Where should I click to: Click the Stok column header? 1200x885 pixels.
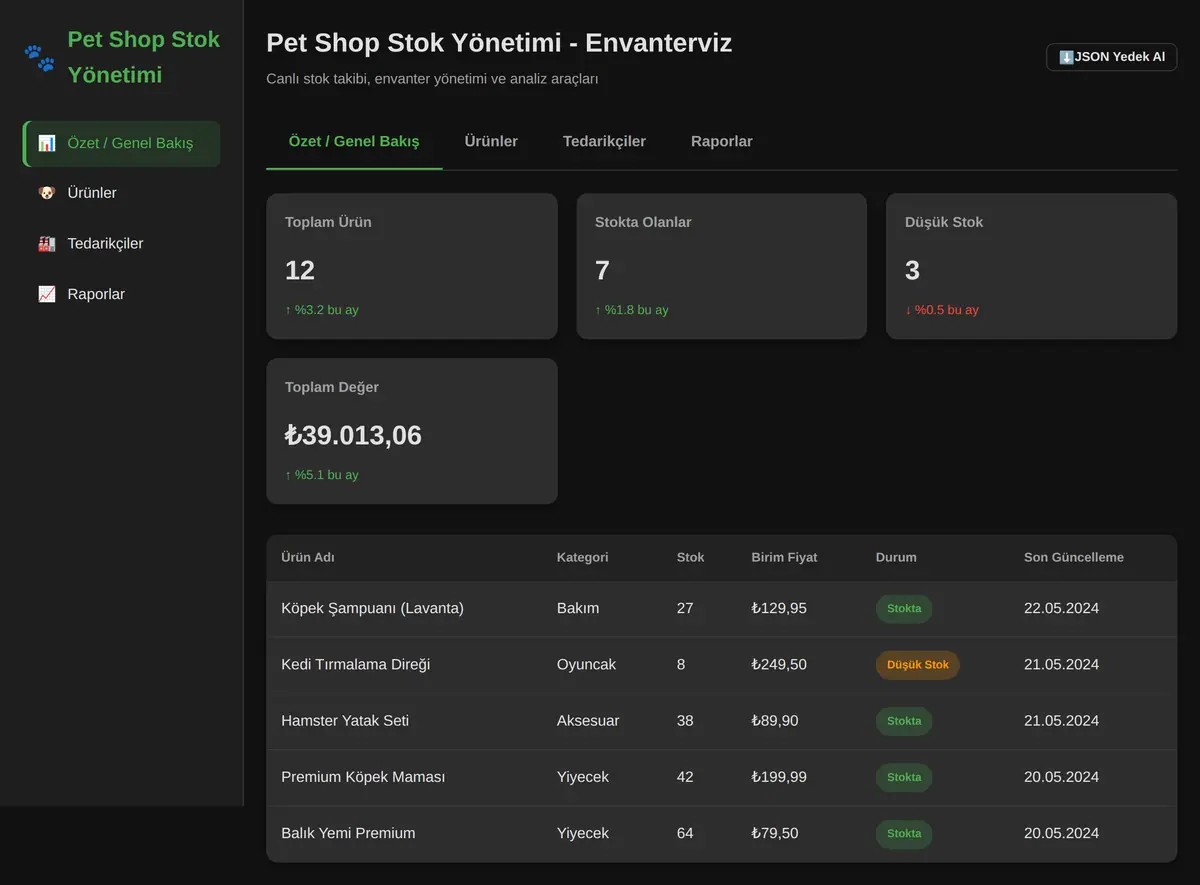[690, 557]
